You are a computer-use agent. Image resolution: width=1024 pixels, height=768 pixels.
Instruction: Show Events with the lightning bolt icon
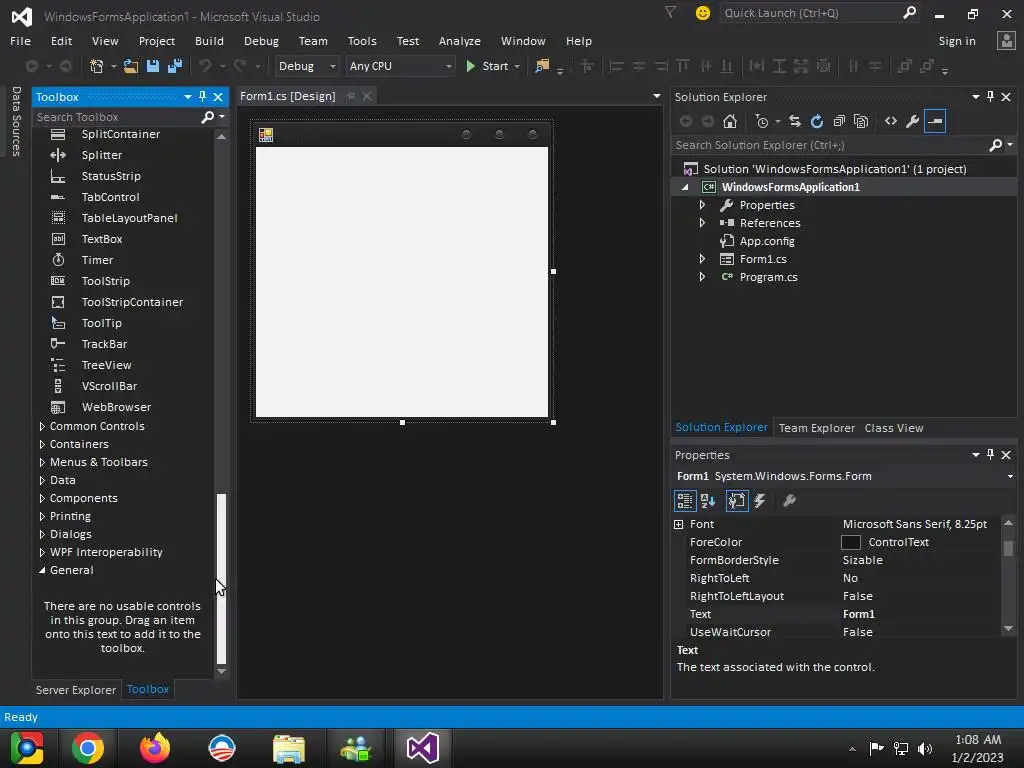click(760, 501)
